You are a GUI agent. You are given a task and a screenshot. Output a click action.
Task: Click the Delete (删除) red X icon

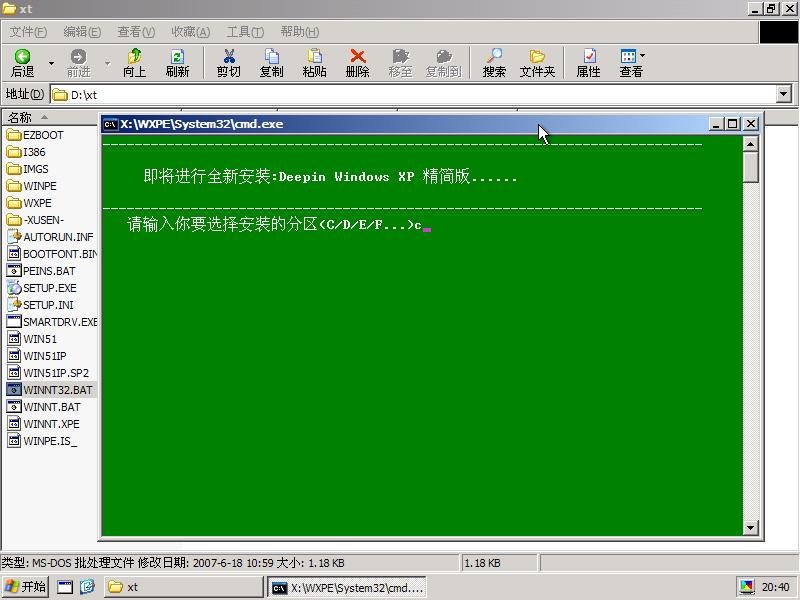click(x=358, y=56)
